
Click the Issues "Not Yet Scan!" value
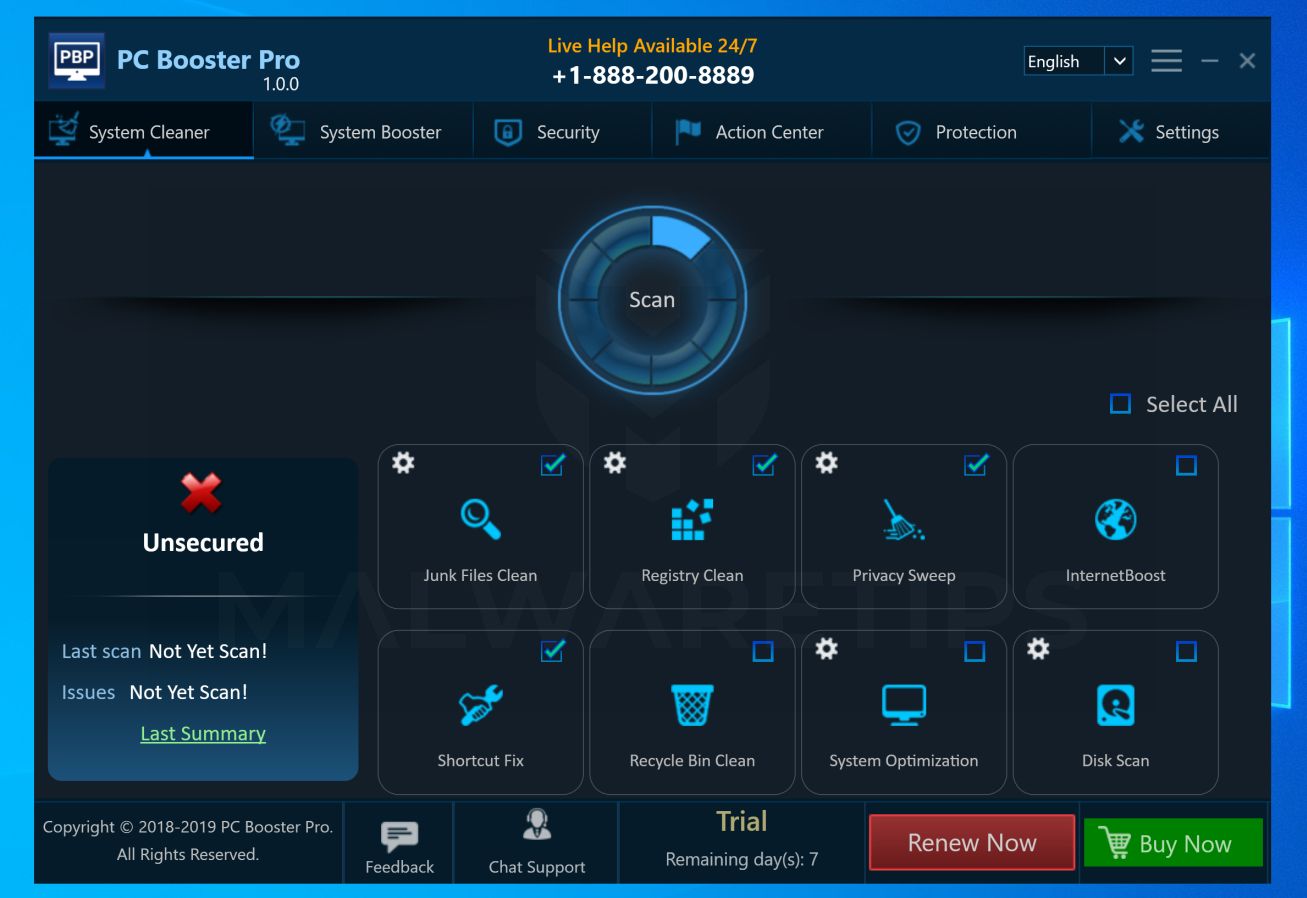coord(188,692)
